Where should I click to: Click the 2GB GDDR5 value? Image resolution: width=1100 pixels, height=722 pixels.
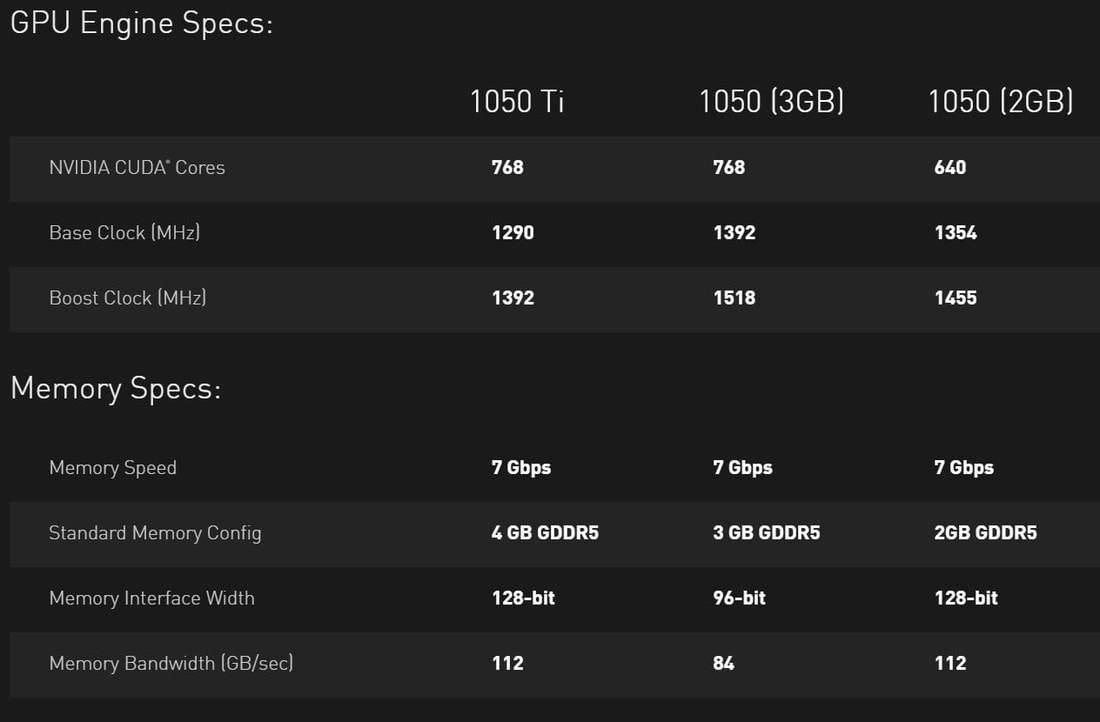(985, 533)
